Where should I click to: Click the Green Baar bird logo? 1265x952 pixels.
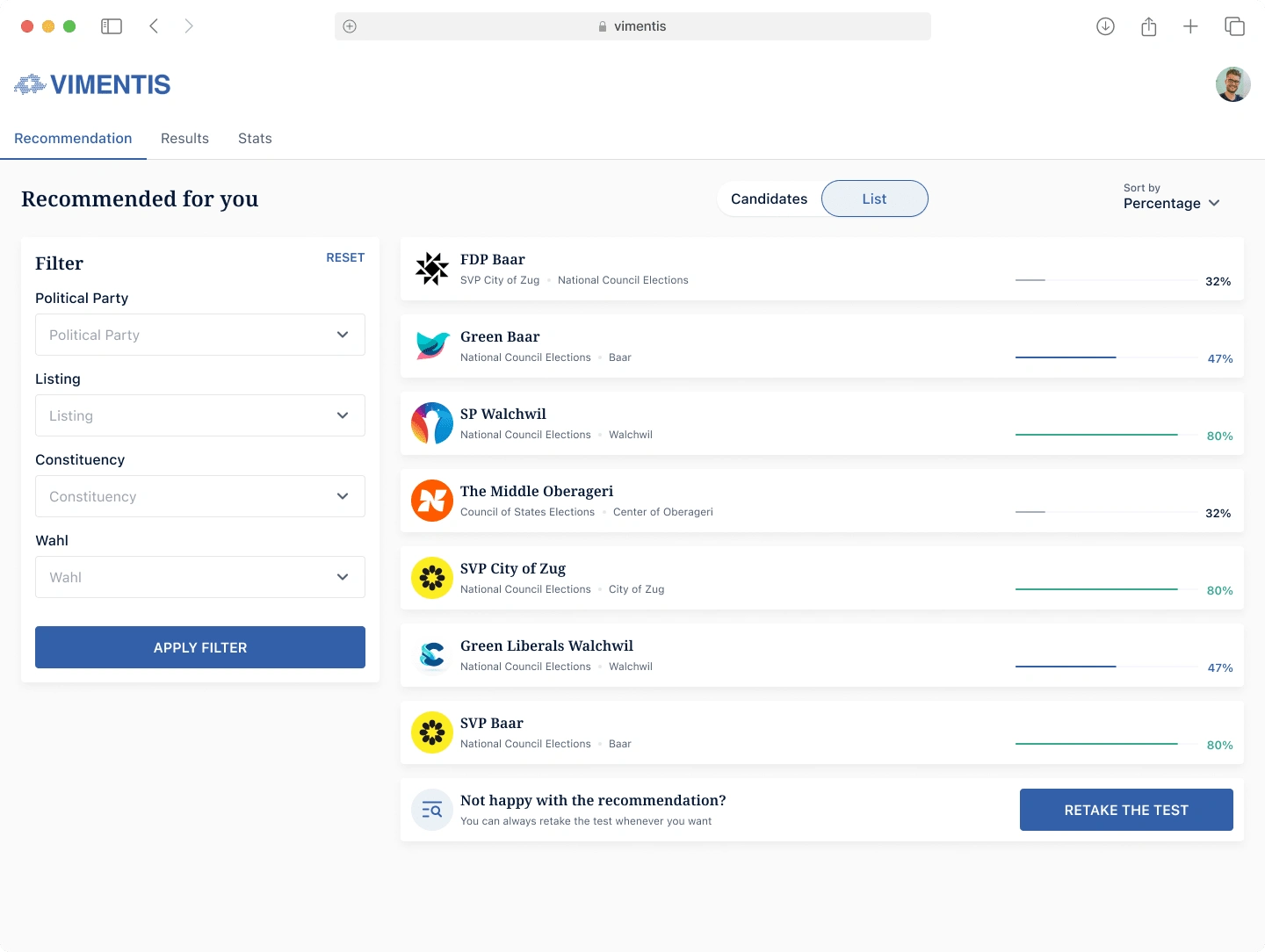pyautogui.click(x=432, y=346)
